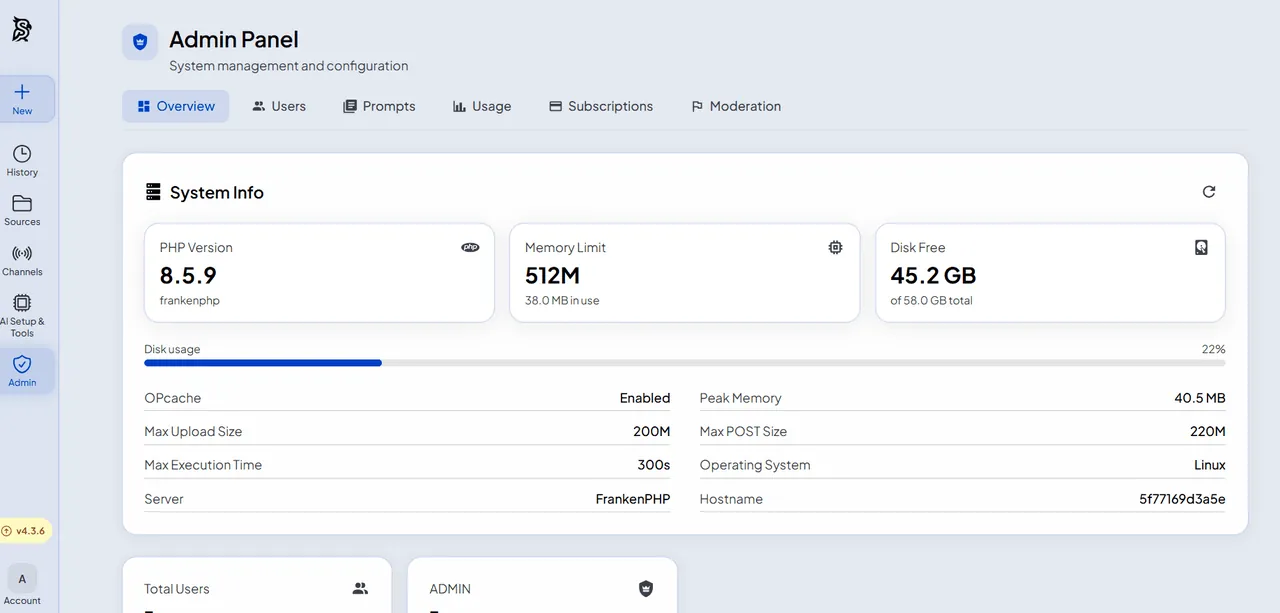Viewport: 1280px width, 613px height.
Task: Click the hostname value 5f77169d3a5e
Action: click(1182, 499)
